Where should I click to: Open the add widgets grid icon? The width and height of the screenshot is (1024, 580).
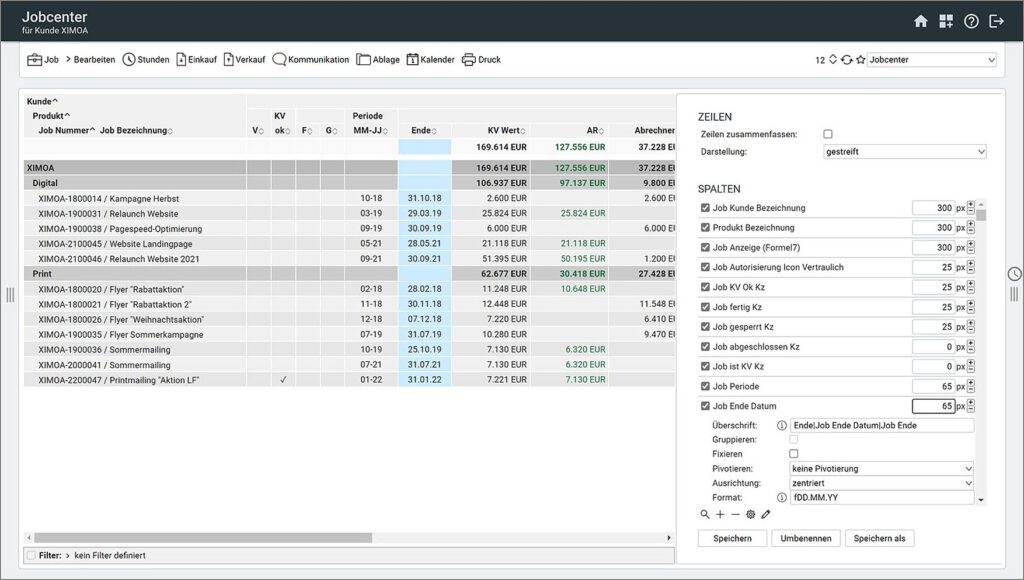tap(946, 21)
